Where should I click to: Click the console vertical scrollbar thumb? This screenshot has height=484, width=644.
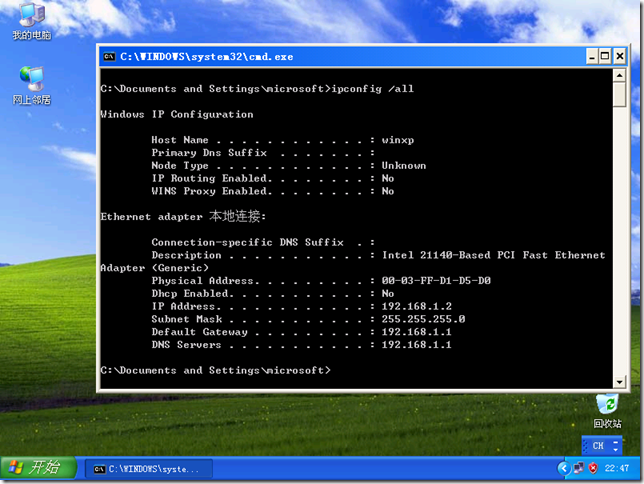(x=619, y=94)
